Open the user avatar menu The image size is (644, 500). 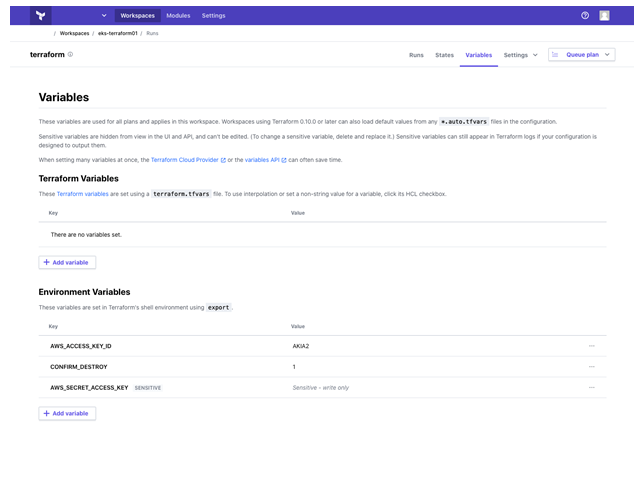coord(604,16)
